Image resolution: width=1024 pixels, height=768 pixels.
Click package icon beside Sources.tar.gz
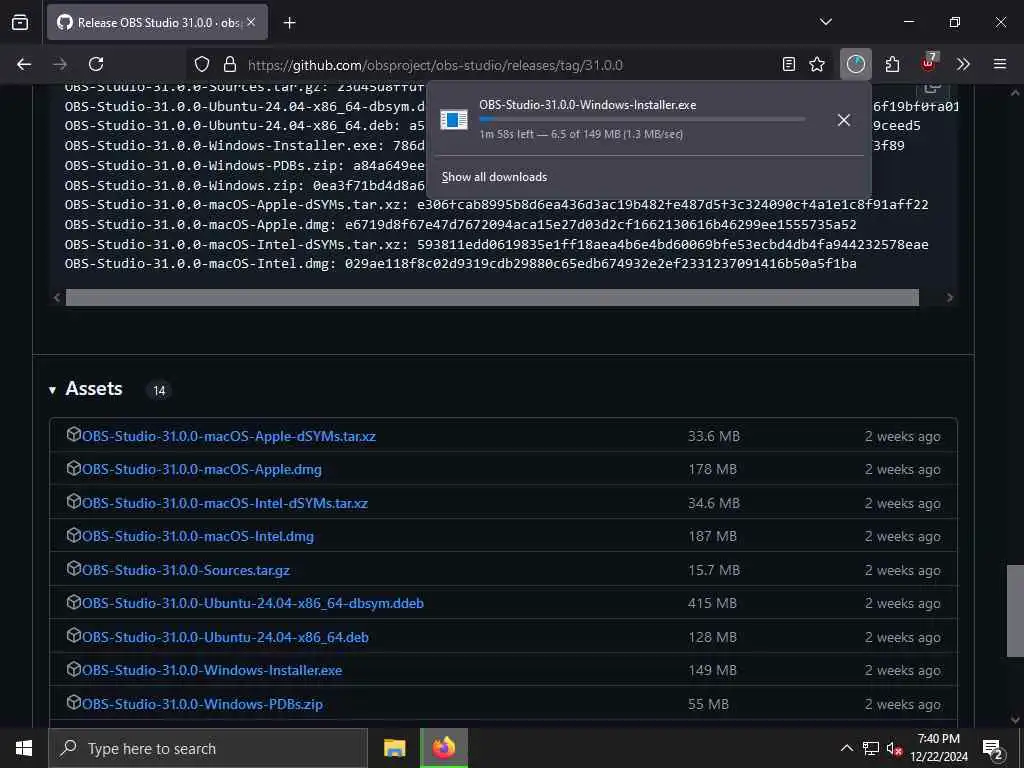click(x=74, y=568)
